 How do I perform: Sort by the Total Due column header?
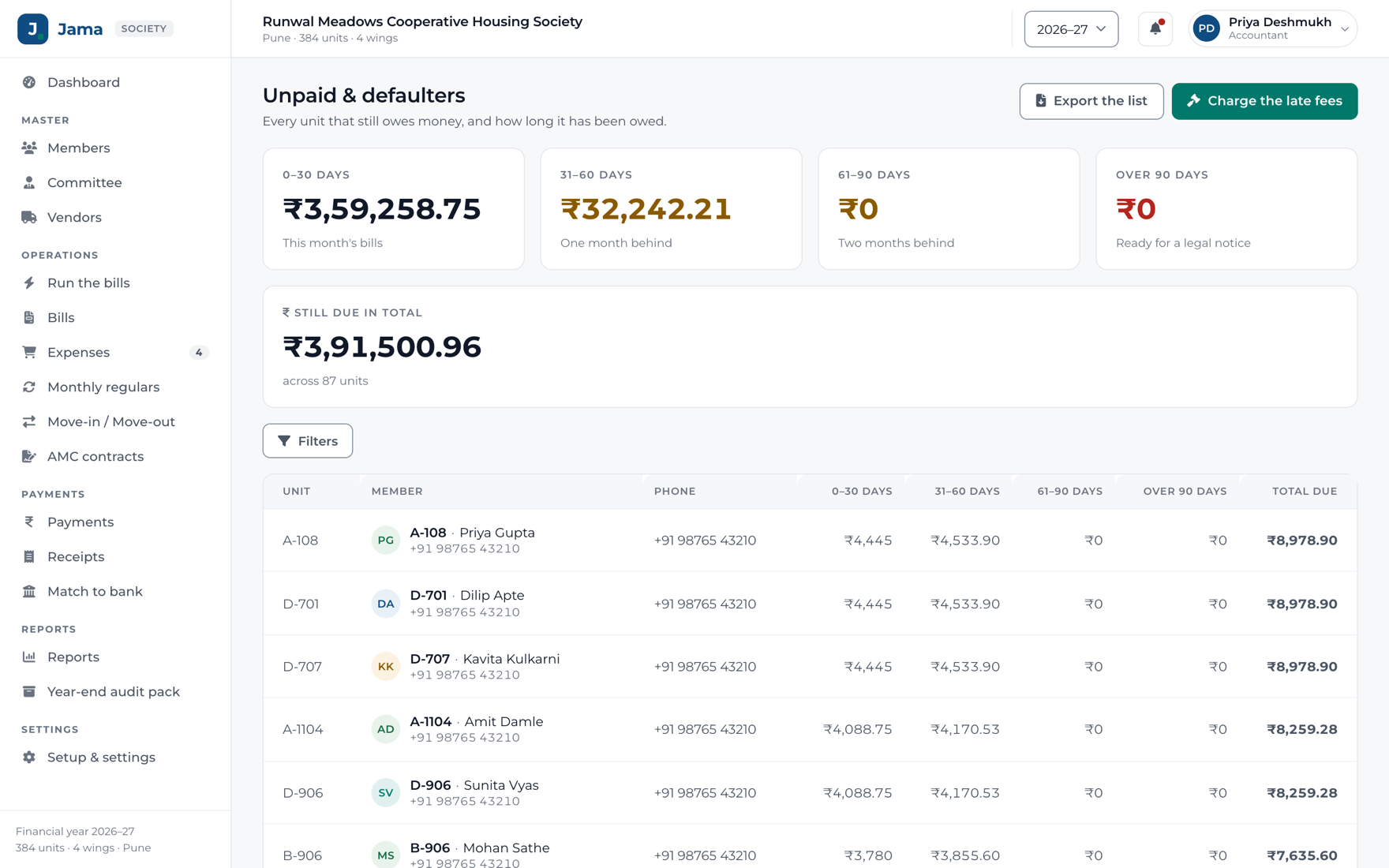pyautogui.click(x=1305, y=491)
